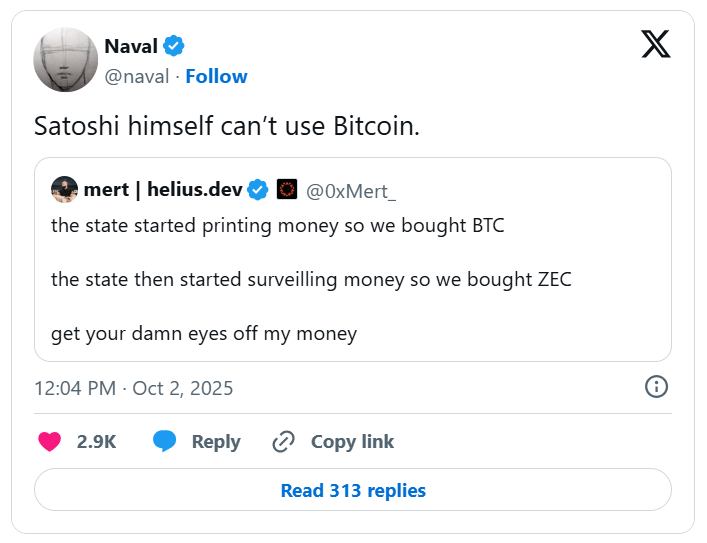This screenshot has width=707, height=543.
Task: Click mert's verified badge in quote
Action: point(258,189)
